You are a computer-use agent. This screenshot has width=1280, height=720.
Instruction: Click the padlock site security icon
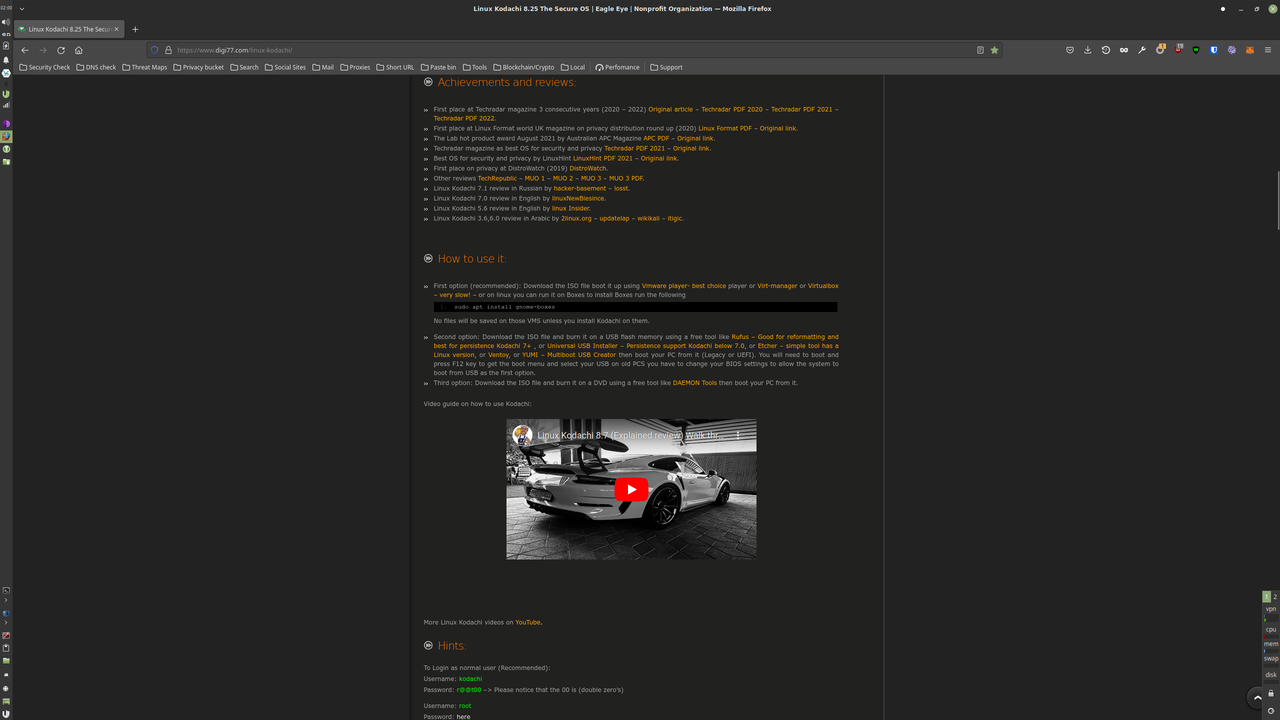(x=168, y=50)
